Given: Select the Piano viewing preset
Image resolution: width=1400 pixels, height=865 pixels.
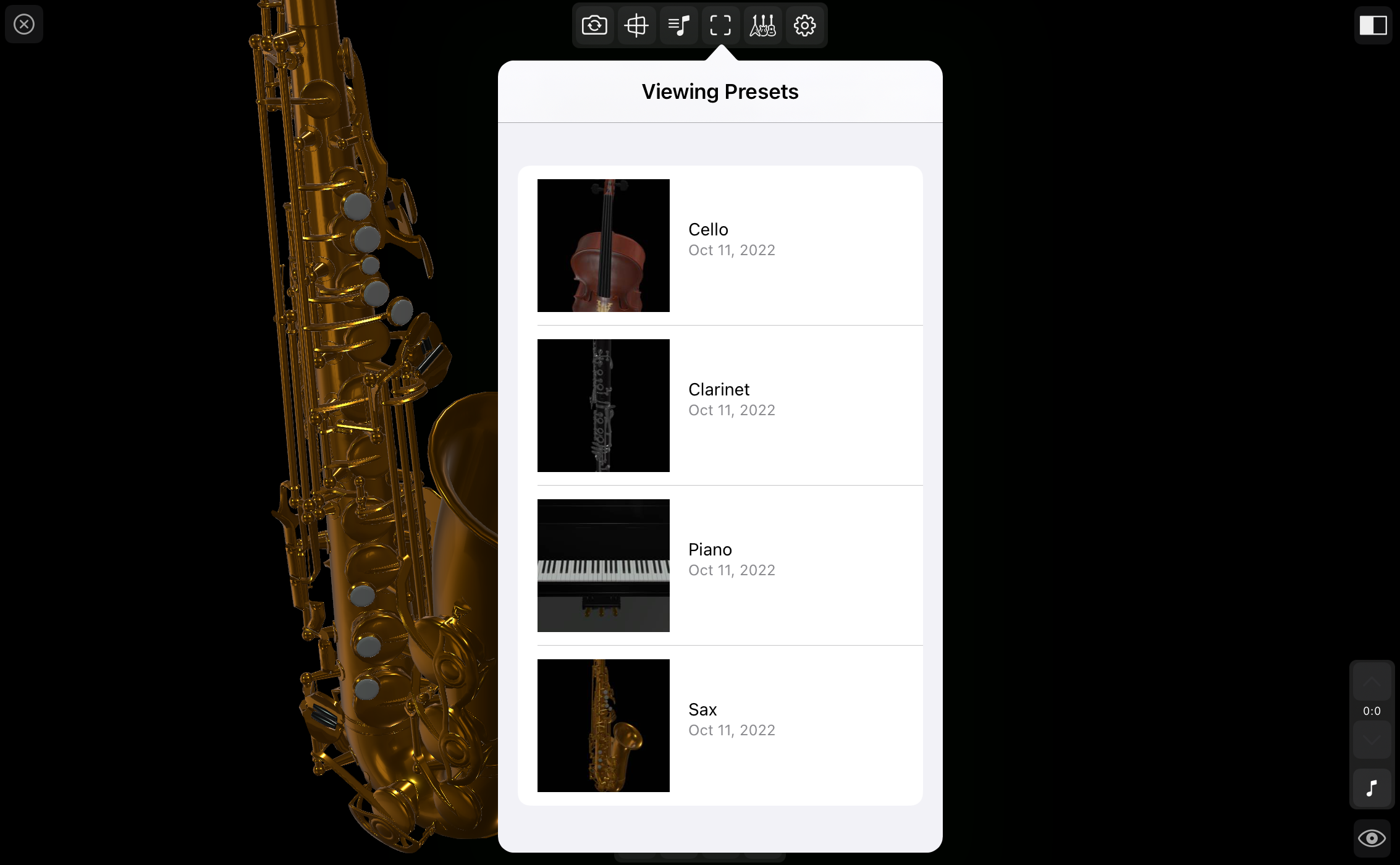Looking at the screenshot, I should (x=720, y=565).
